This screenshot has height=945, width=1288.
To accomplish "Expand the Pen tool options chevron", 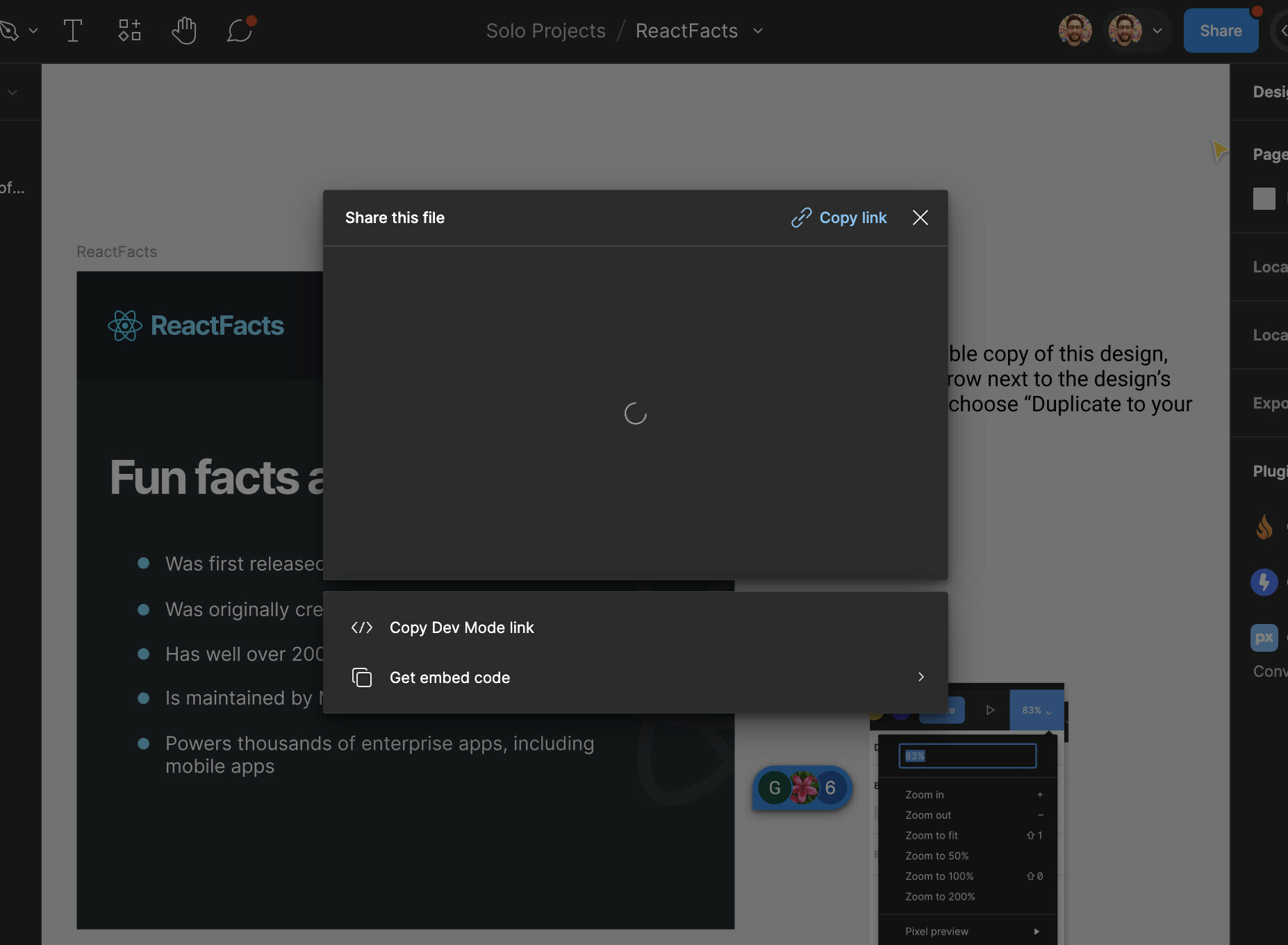I will click(x=33, y=31).
